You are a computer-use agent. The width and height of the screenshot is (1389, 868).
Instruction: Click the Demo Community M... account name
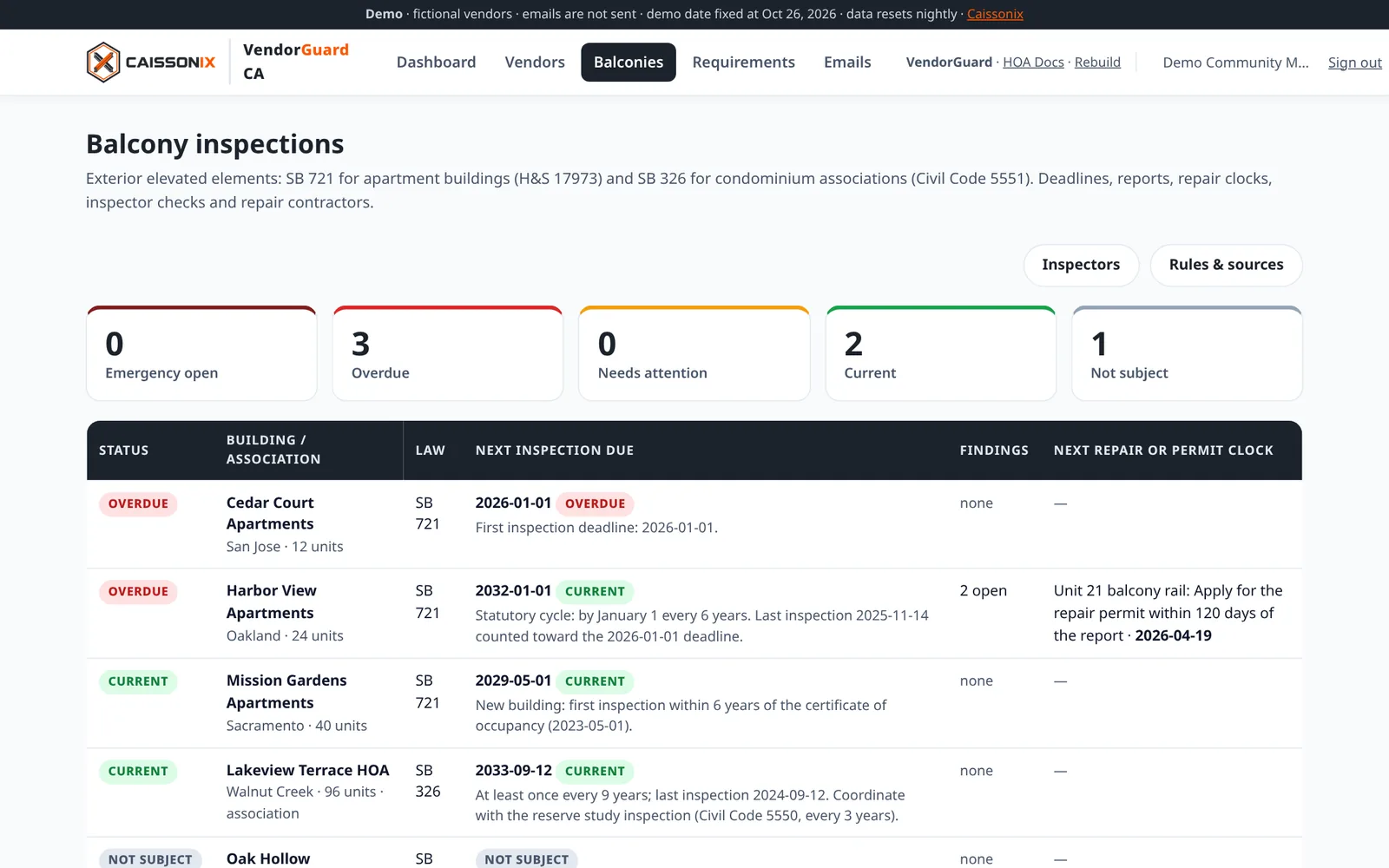click(1235, 62)
